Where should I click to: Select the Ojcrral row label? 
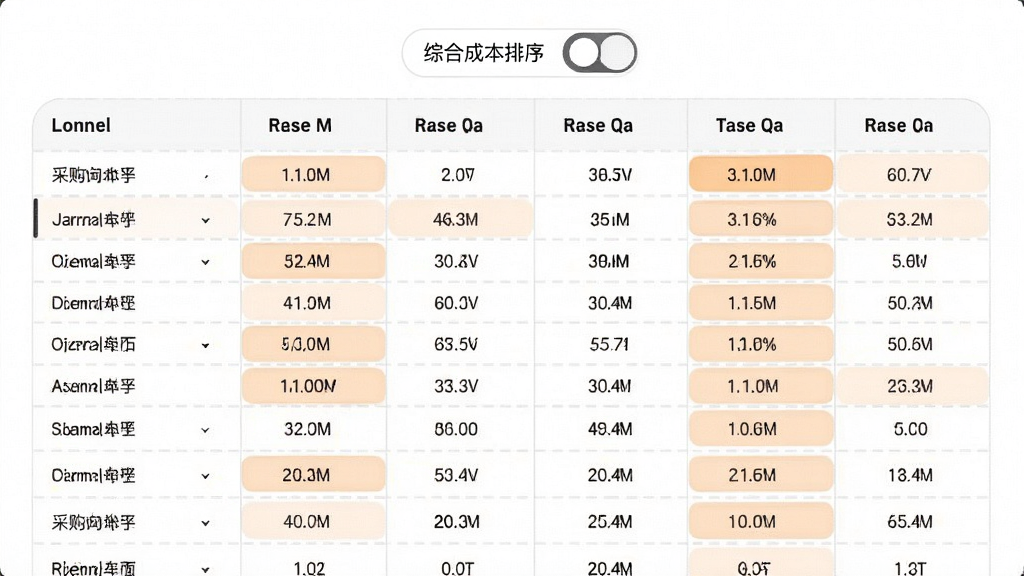[x=93, y=344]
